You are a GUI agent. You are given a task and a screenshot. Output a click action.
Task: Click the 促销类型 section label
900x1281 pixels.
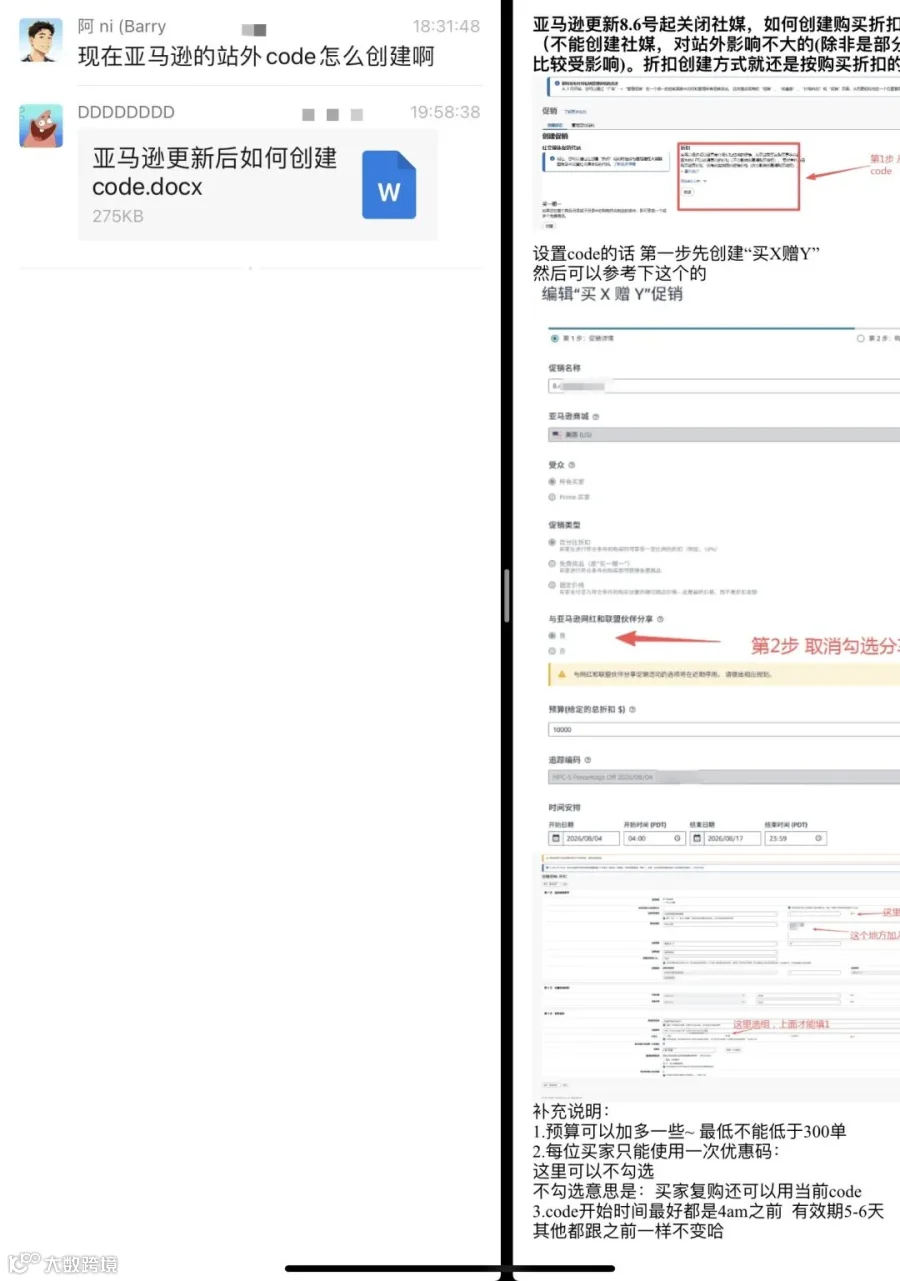tap(564, 525)
